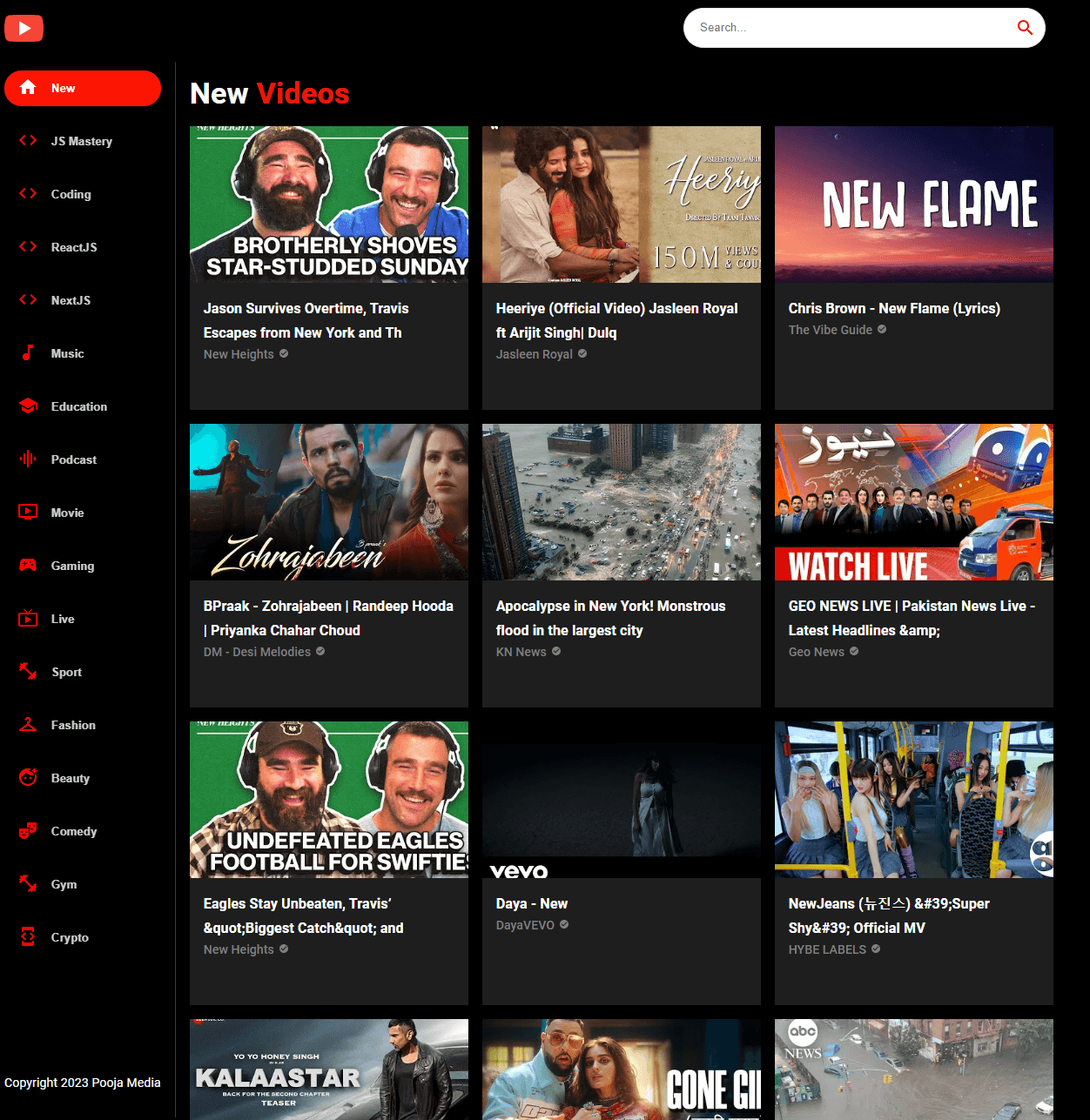This screenshot has height=1120, width=1090.
Task: Click verified badge next to The Vibe Guide
Action: coord(882,330)
